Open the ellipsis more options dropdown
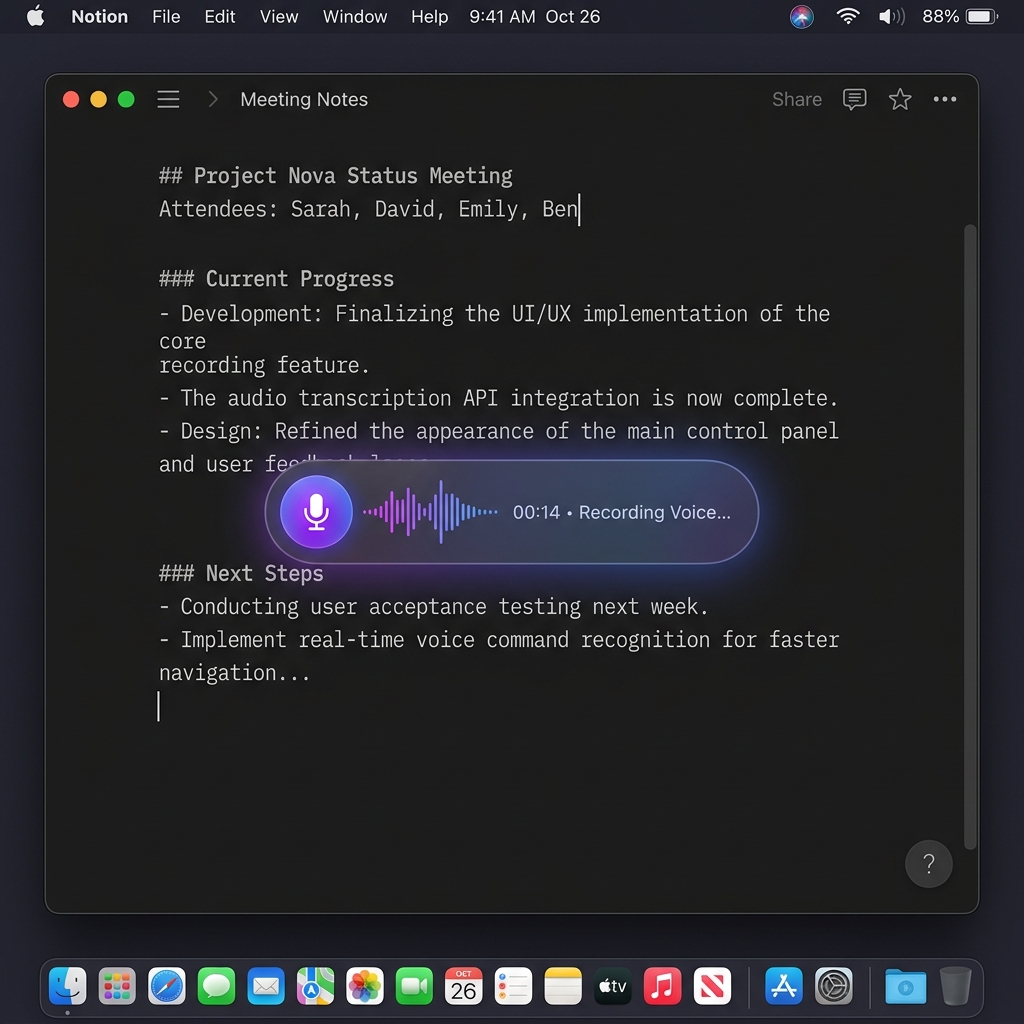Screen dimensions: 1024x1024 pos(946,99)
